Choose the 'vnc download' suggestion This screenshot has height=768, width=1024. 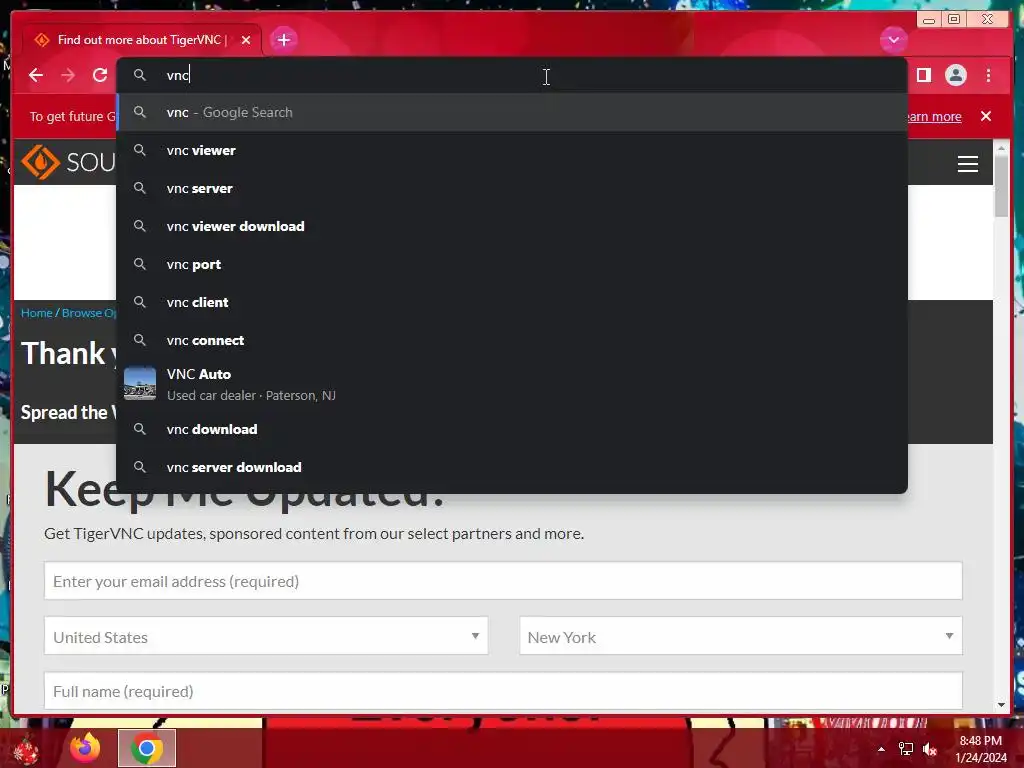click(512, 429)
